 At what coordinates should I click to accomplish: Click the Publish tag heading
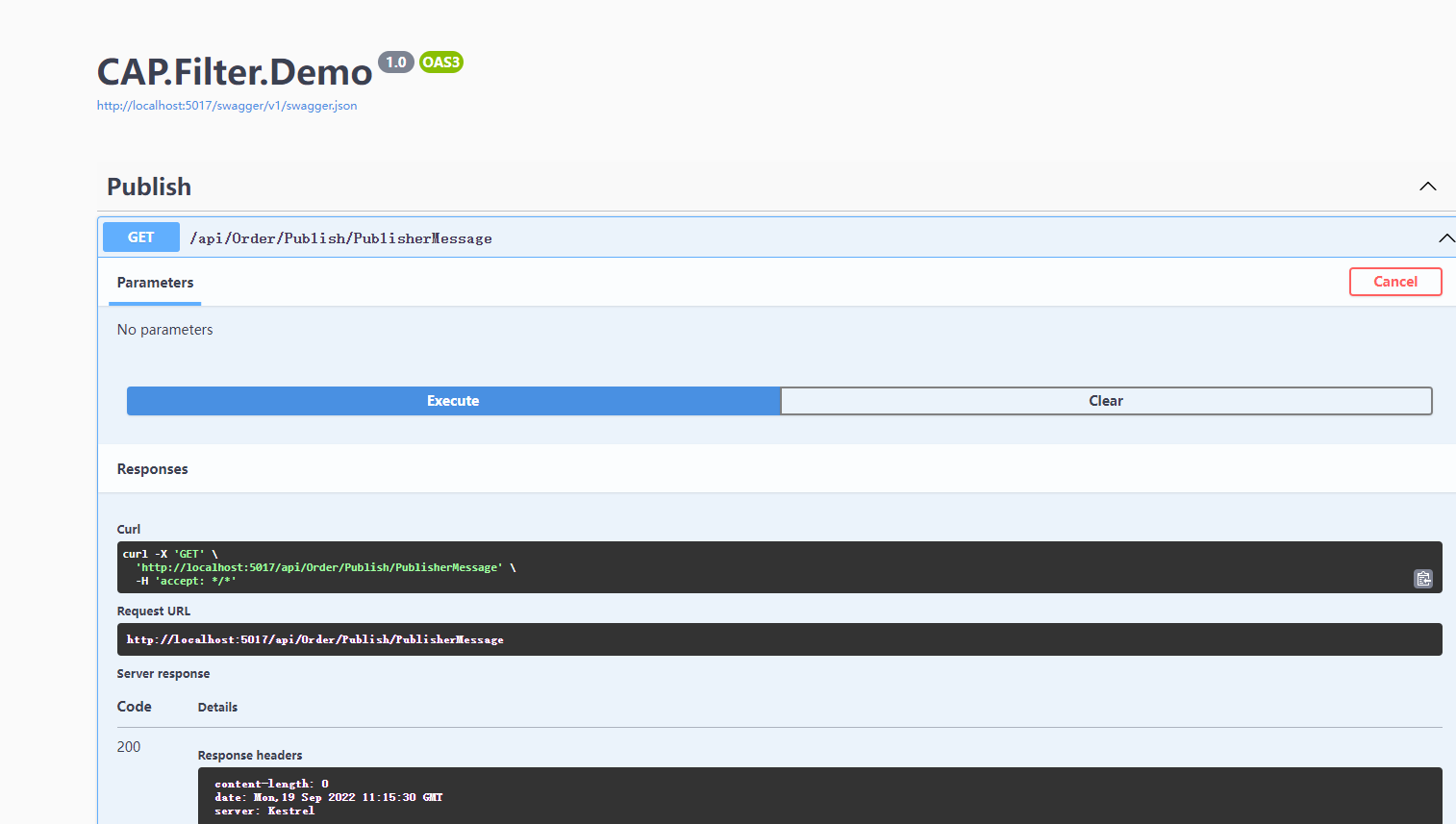click(149, 187)
